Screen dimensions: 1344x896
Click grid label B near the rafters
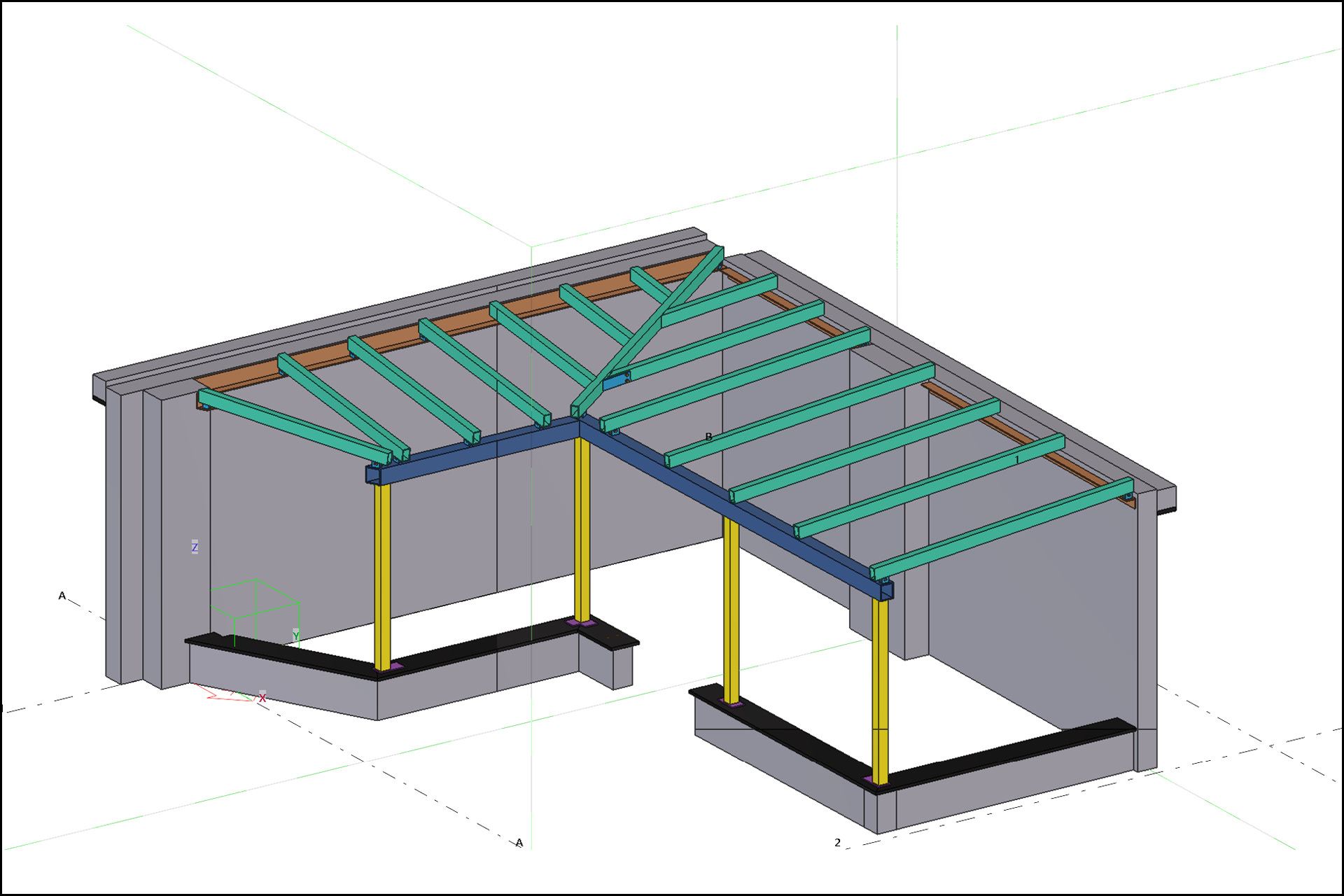pyautogui.click(x=708, y=437)
